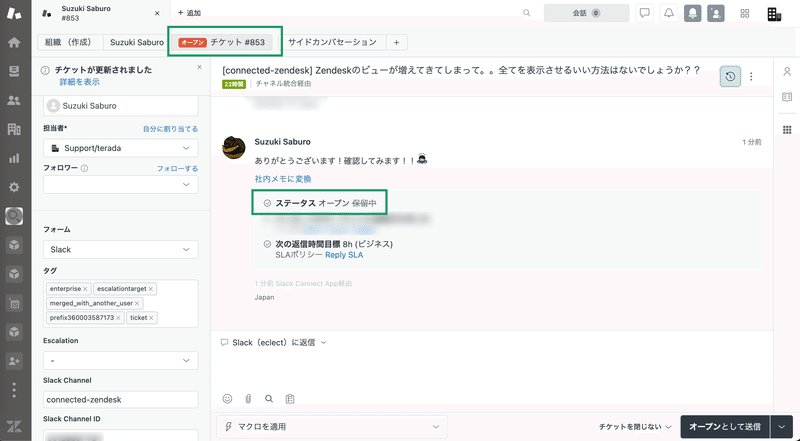Open the Home icon in left sidebar
The height and width of the screenshot is (441, 800).
[14, 42]
